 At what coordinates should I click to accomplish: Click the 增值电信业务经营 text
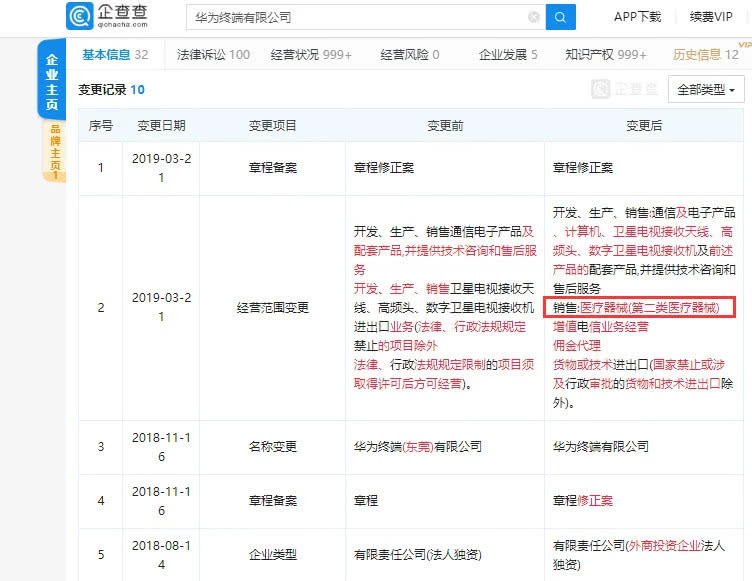[x=600, y=327]
